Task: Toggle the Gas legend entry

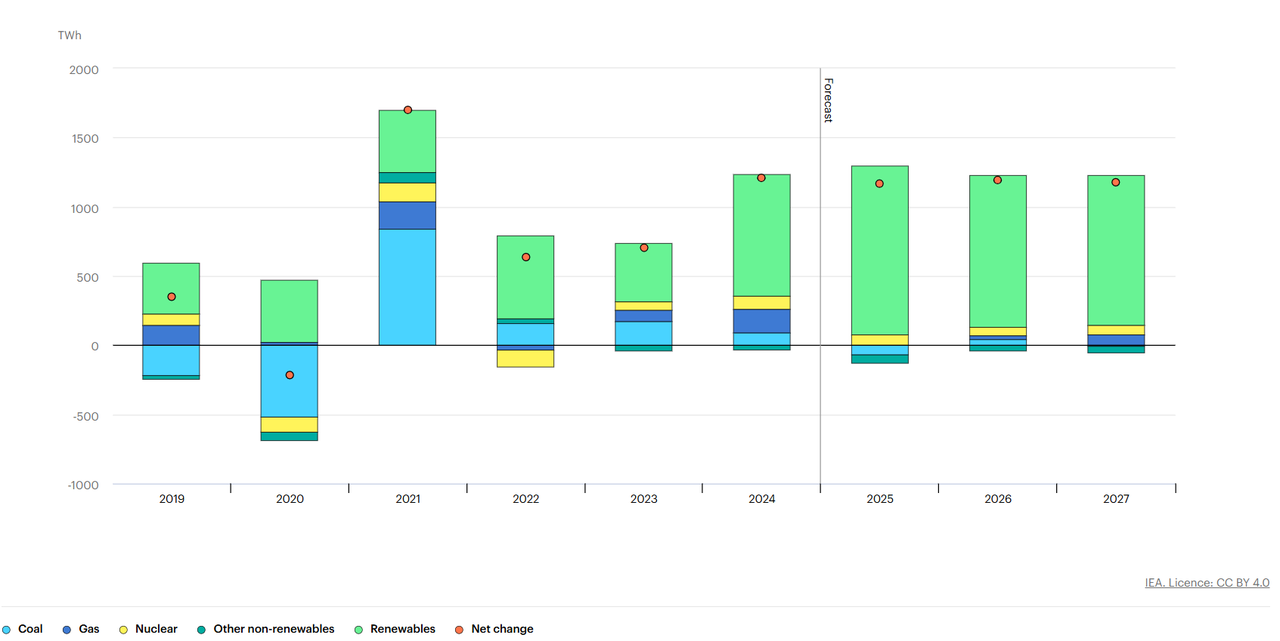Action: (84, 629)
